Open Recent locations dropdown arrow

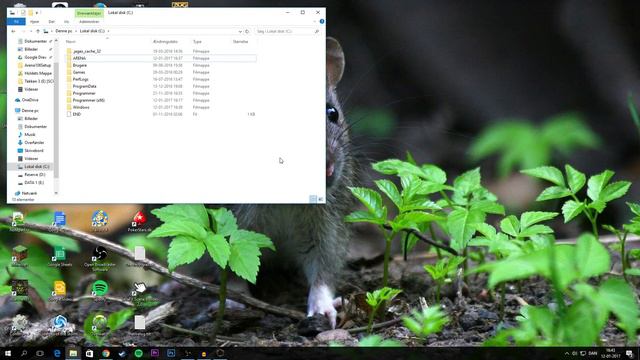(30, 31)
